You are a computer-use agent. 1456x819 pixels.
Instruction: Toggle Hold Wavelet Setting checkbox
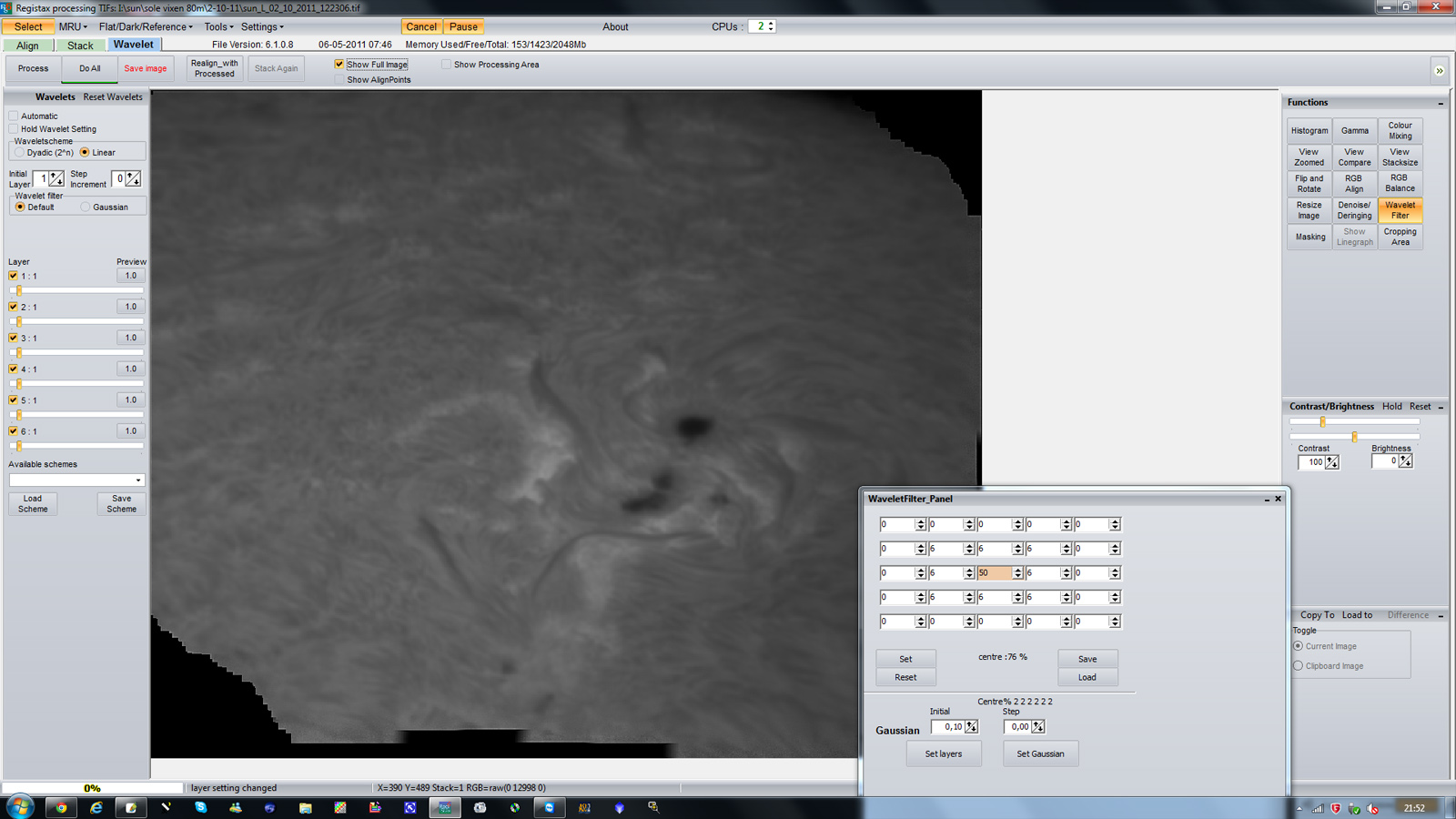pyautogui.click(x=14, y=128)
